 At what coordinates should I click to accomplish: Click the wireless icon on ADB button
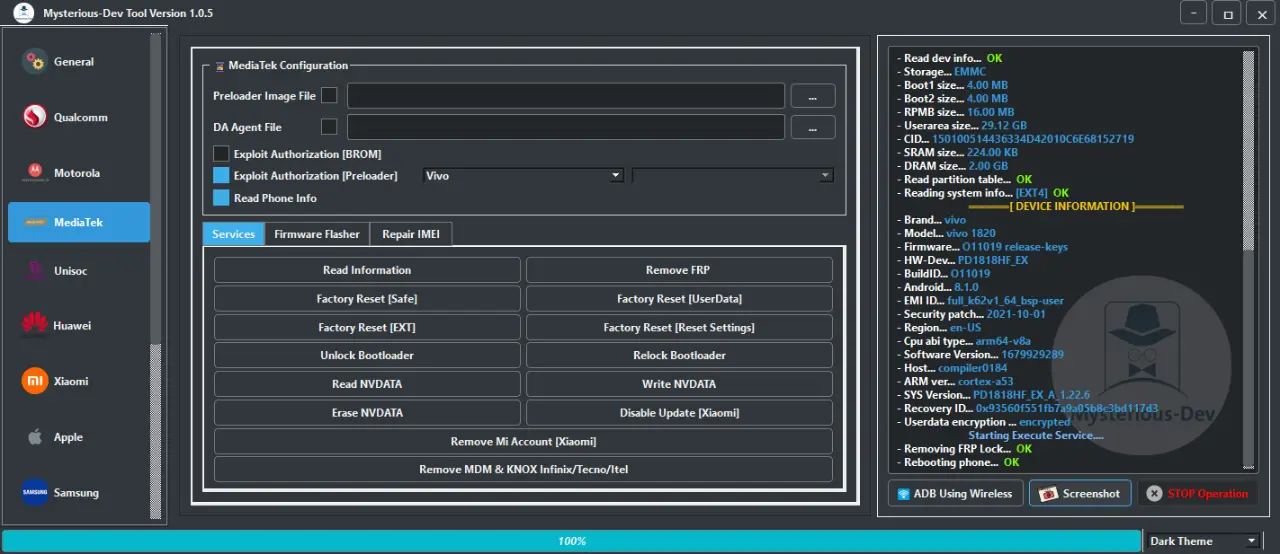[x=904, y=494]
